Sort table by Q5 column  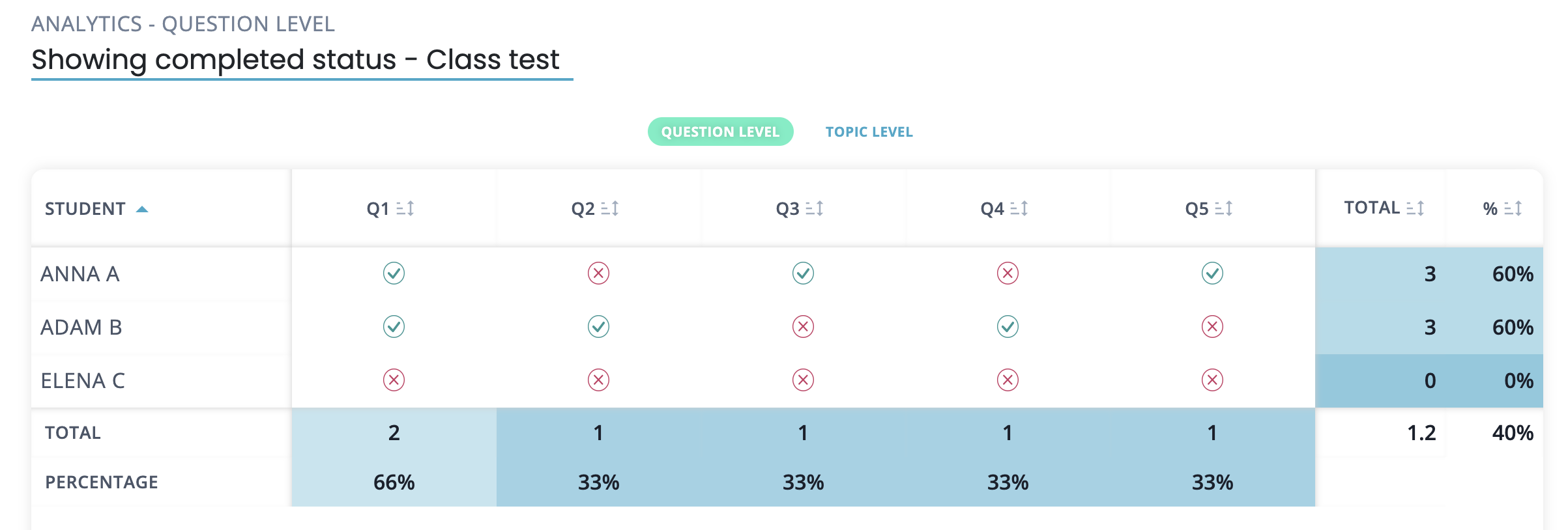pyautogui.click(x=1223, y=209)
